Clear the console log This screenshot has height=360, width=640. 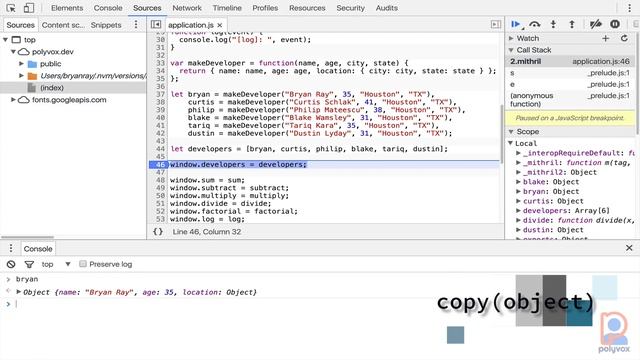pos(11,264)
